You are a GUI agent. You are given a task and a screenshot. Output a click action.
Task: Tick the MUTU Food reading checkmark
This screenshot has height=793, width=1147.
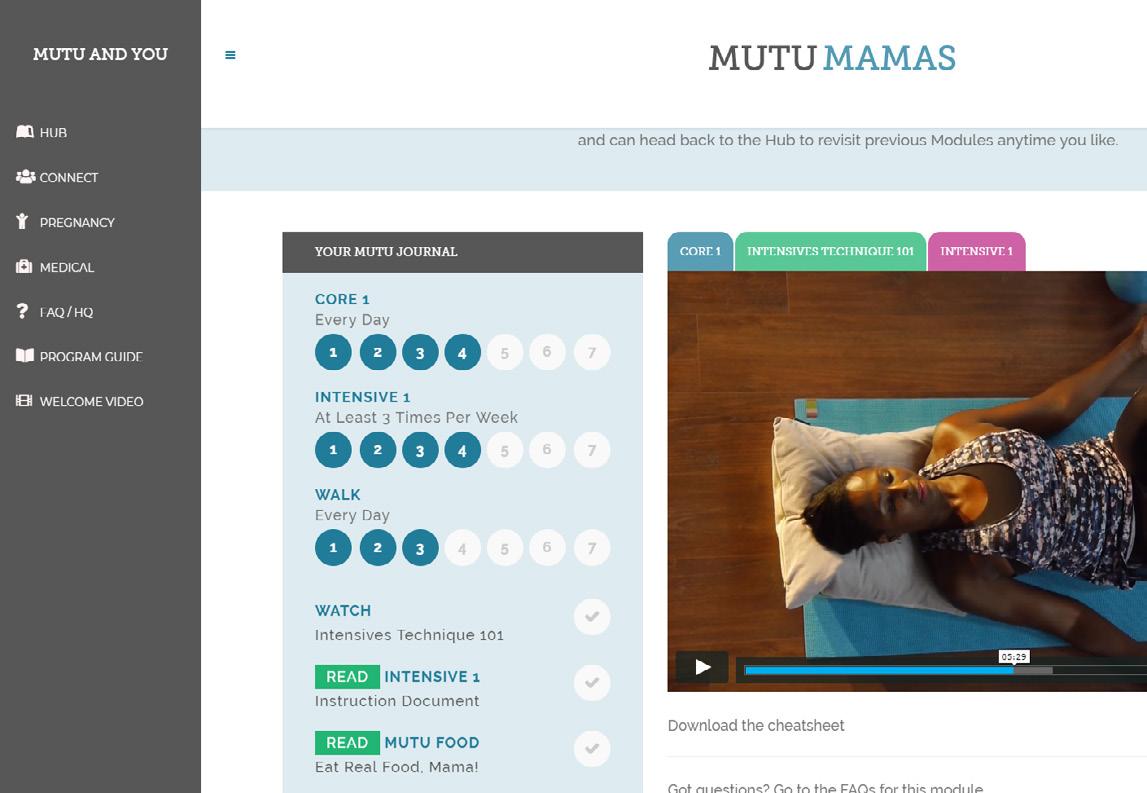tap(592, 748)
